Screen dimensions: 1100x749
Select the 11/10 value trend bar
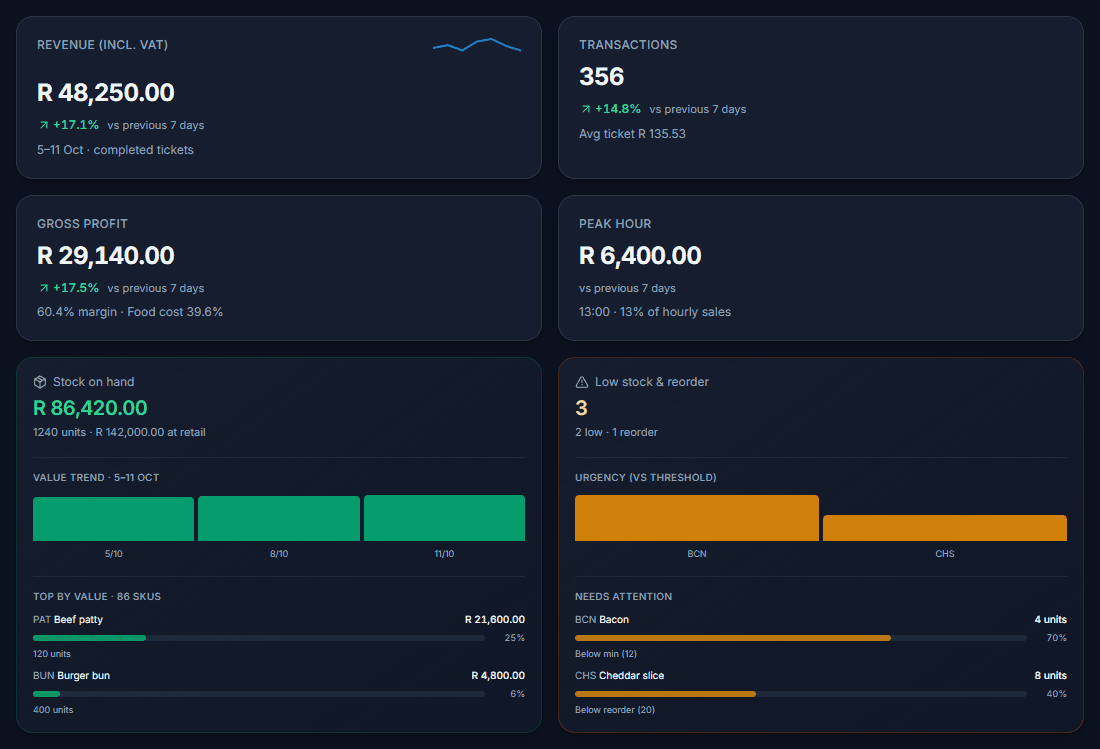click(444, 518)
